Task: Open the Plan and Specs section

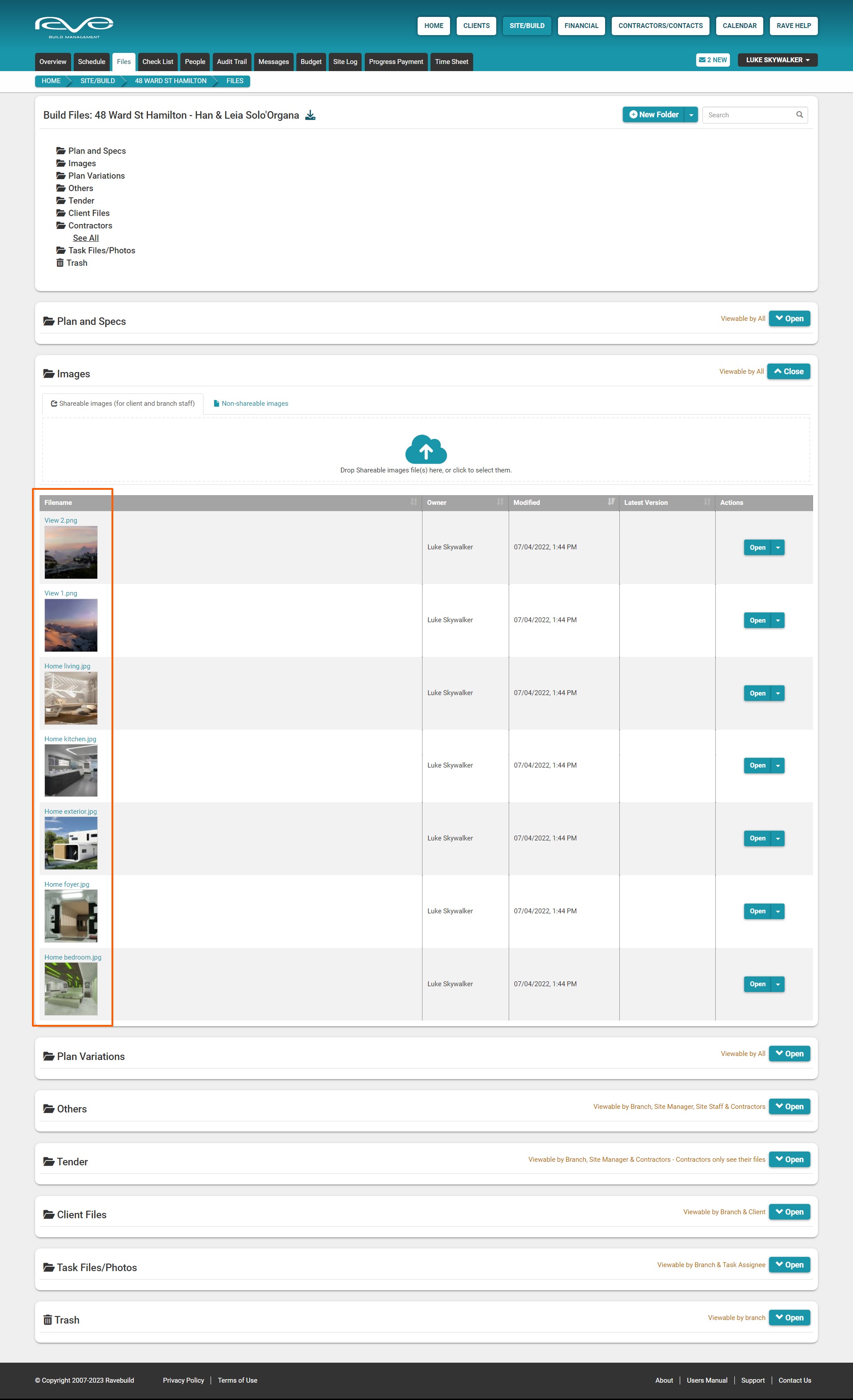Action: pyautogui.click(x=789, y=319)
